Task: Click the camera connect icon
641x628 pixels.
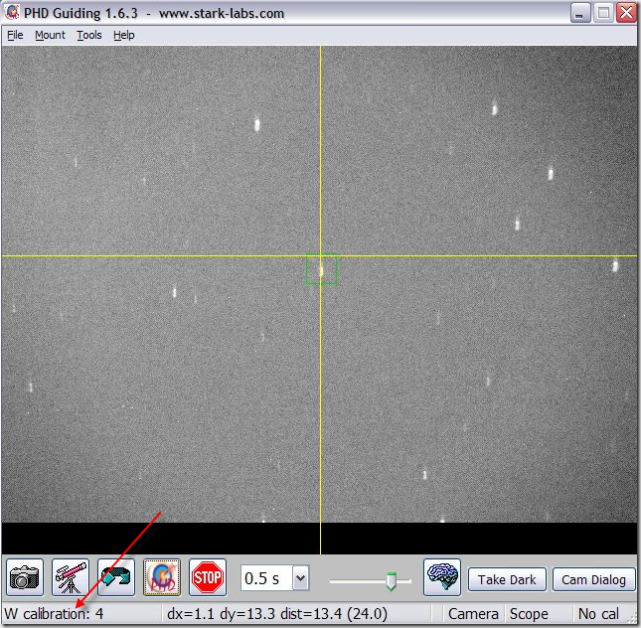Action: (25, 578)
